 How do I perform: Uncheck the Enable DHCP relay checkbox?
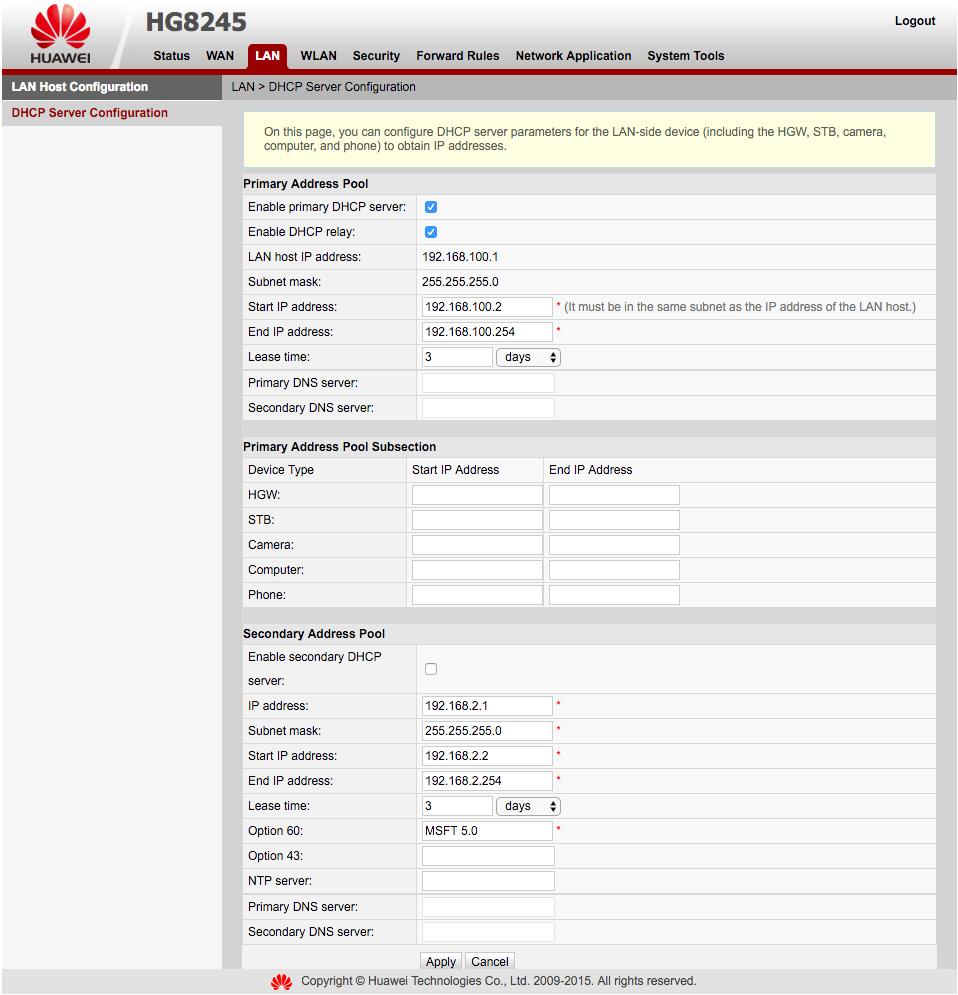[x=431, y=232]
